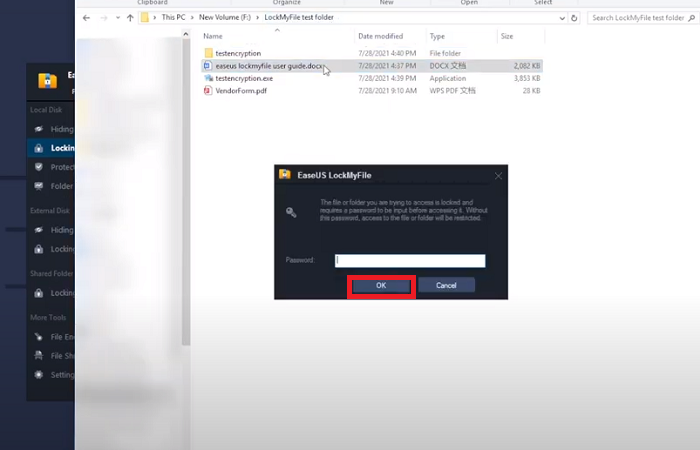This screenshot has height=450, width=700.
Task: Click the EaseUS LockMyFile main window logo
Action: coord(47,80)
